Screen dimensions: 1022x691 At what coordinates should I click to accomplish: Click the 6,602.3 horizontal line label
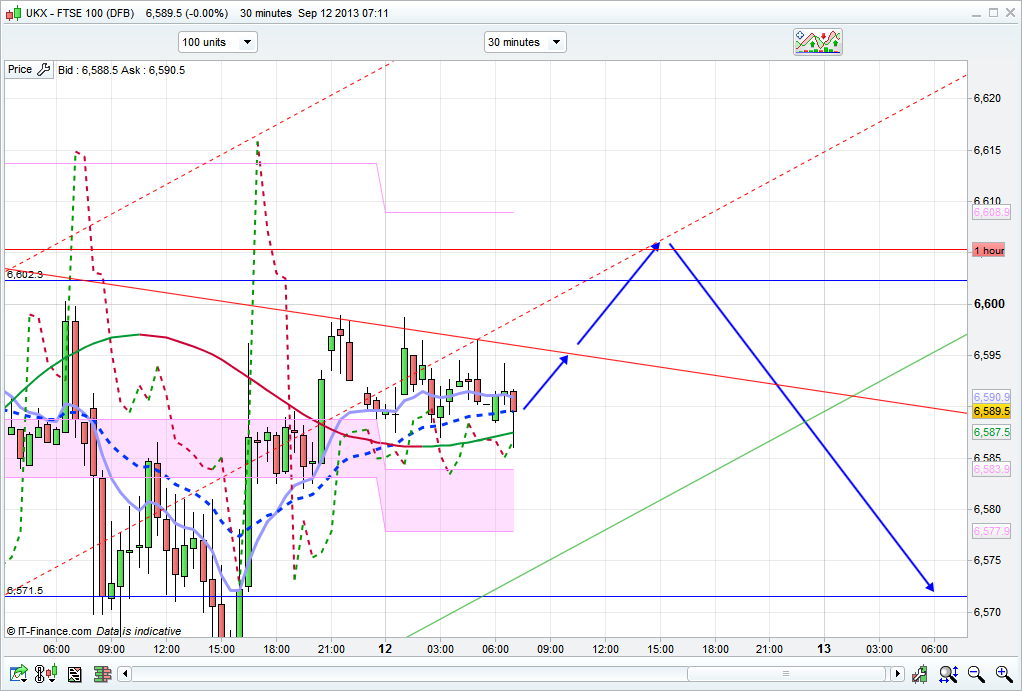tap(25, 274)
